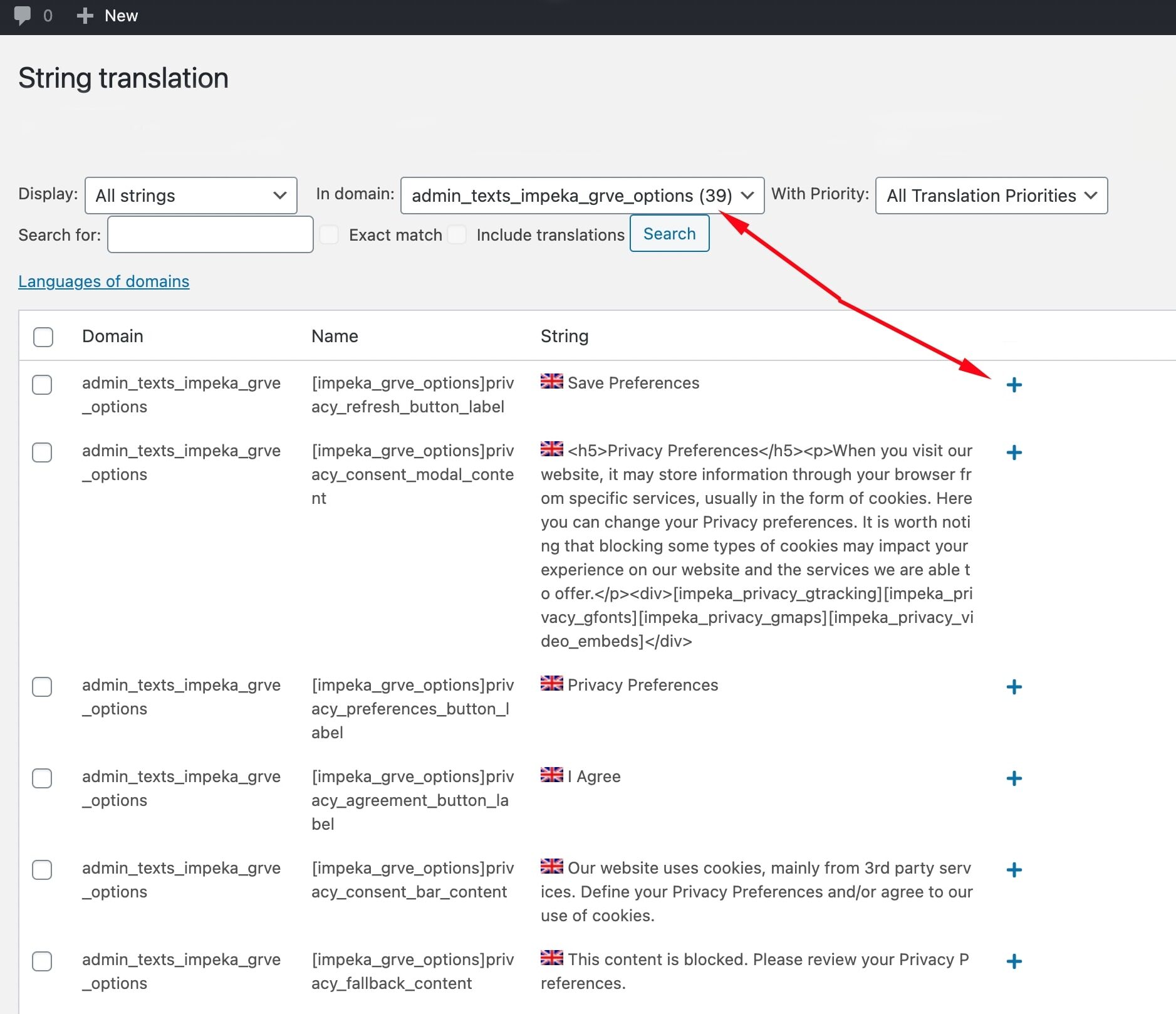Click the 'Save Preferences' string text
The width and height of the screenshot is (1176, 1014).
633,383
